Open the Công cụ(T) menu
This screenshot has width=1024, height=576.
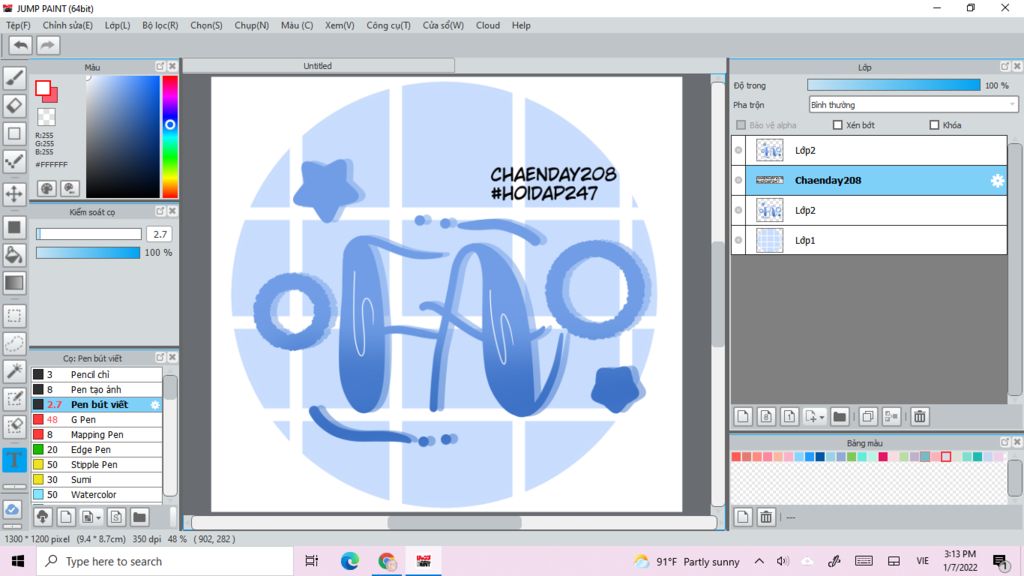click(388, 25)
